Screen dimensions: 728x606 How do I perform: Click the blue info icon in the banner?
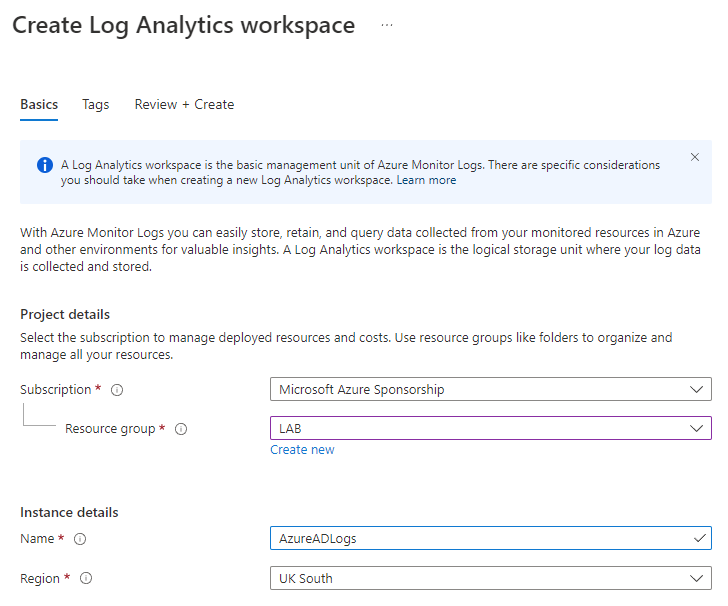(x=45, y=165)
